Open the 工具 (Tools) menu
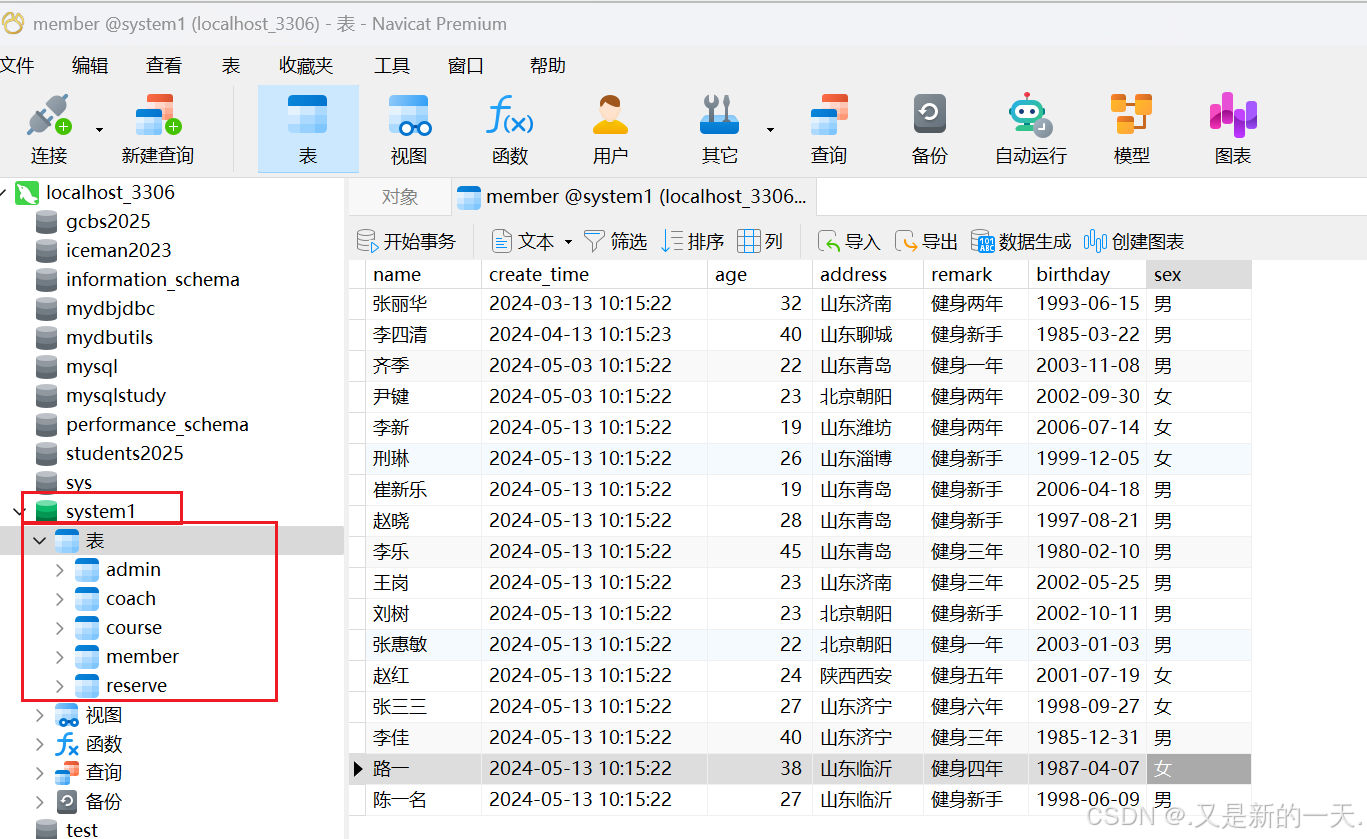 pyautogui.click(x=392, y=65)
